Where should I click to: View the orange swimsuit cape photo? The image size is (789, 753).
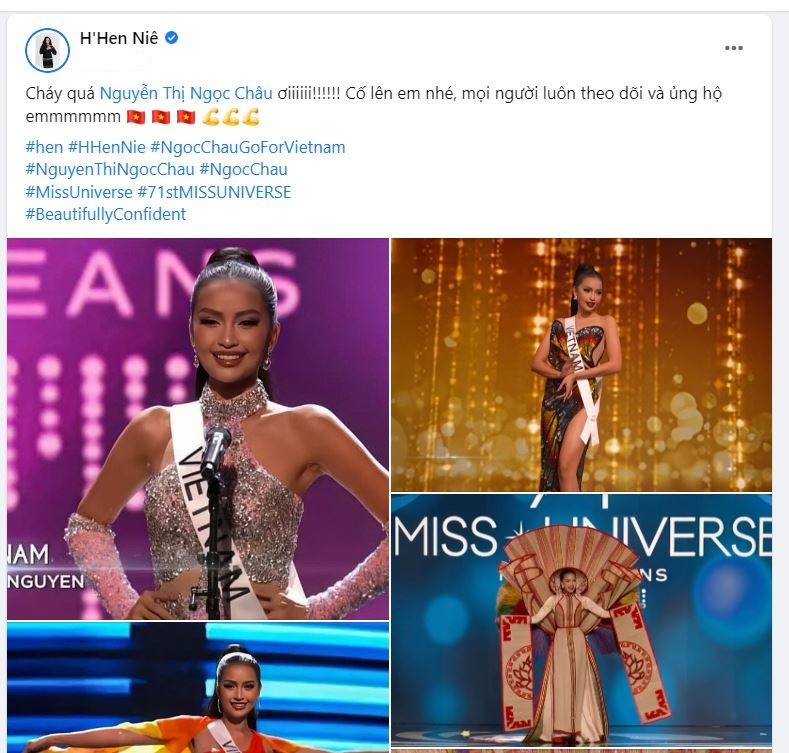[x=198, y=688]
